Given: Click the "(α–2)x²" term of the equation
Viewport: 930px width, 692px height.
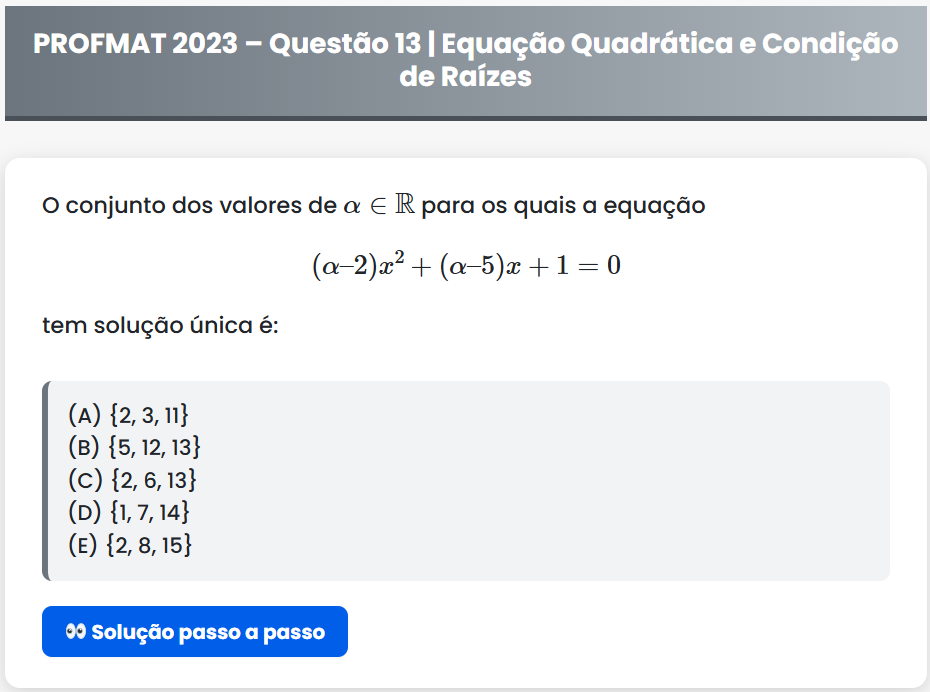Looking at the screenshot, I should click(x=358, y=266).
